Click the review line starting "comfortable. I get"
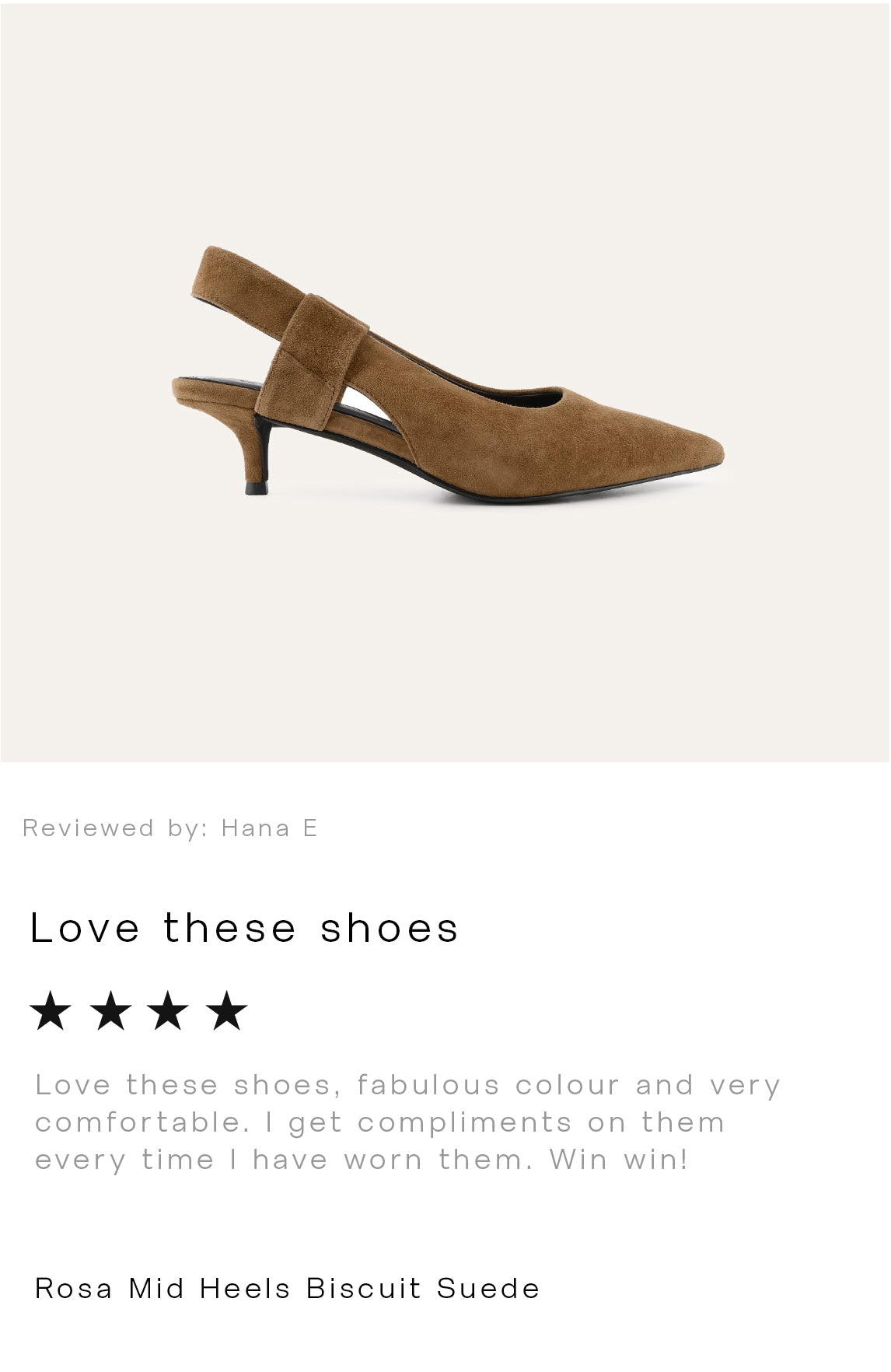 (x=379, y=1122)
